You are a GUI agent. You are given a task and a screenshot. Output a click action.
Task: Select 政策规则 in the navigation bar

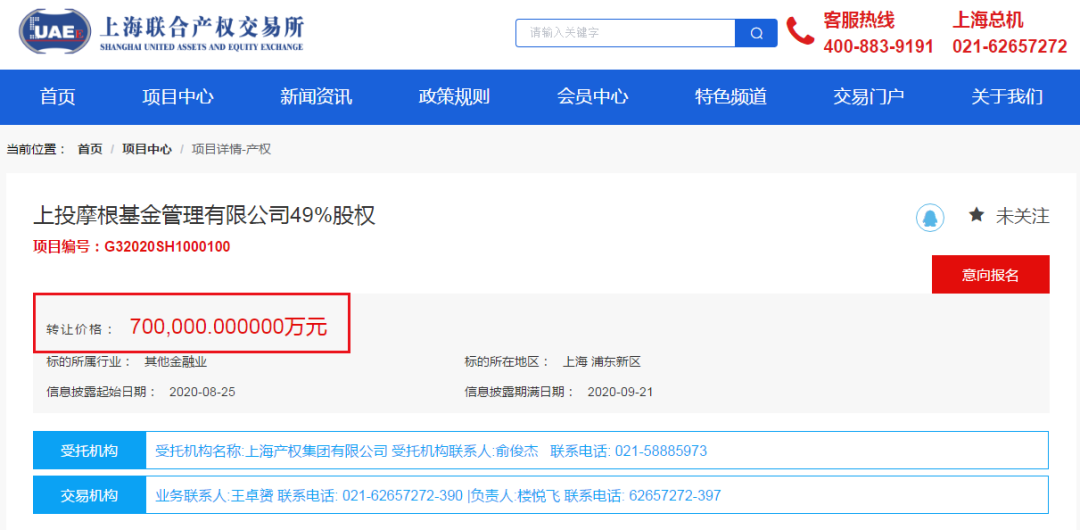point(455,97)
